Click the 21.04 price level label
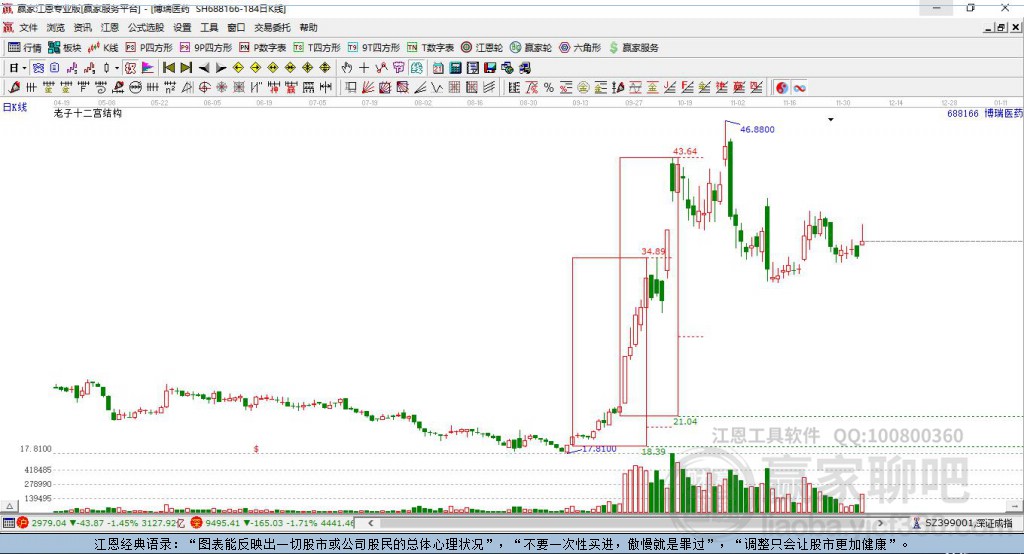Screen dimensions: 1024x554 (685, 421)
